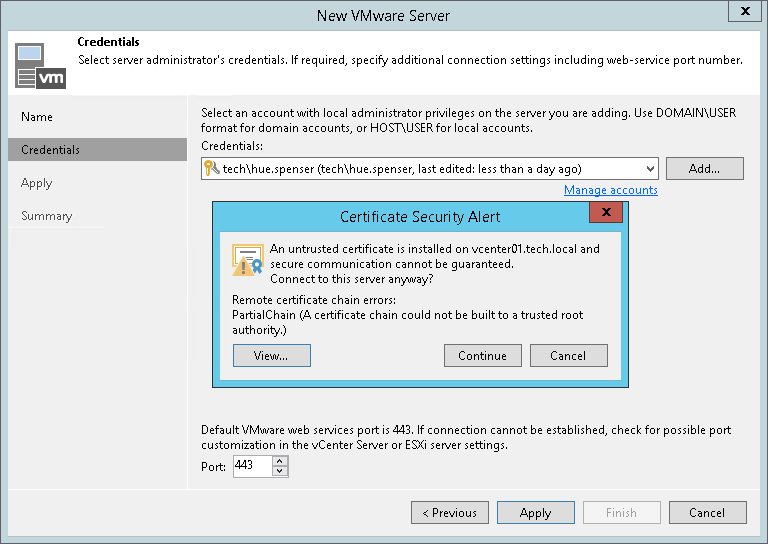Increase the port number with up arrow
The height and width of the screenshot is (544, 768).
point(280,461)
